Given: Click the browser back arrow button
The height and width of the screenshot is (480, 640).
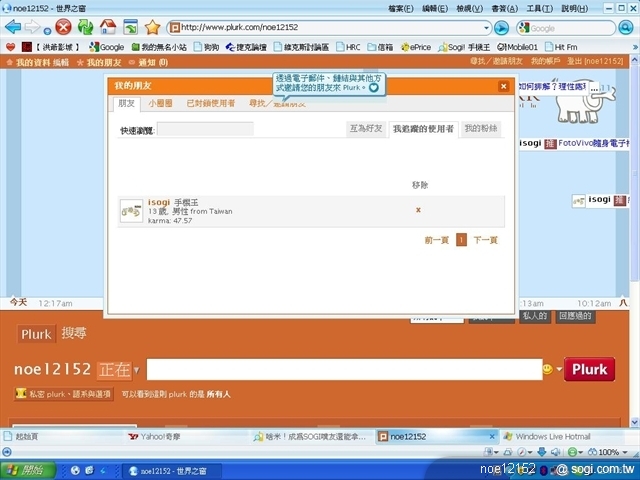Looking at the screenshot, I should (x=16, y=27).
